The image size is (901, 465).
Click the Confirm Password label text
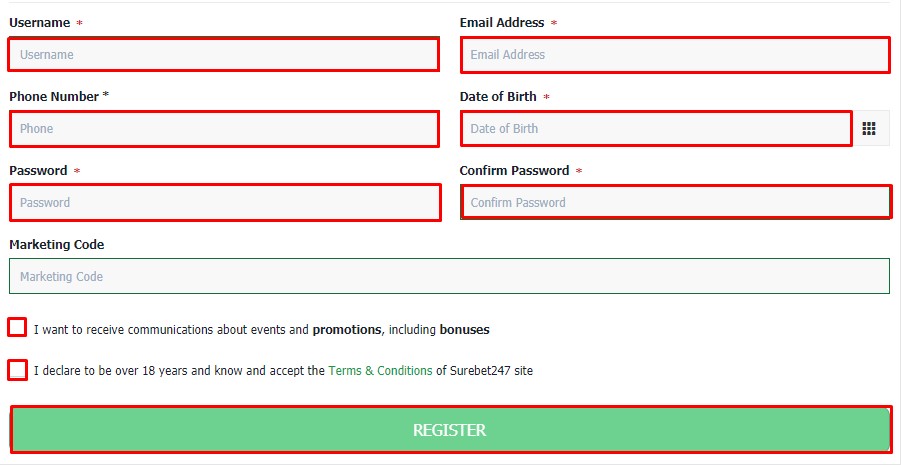point(514,171)
